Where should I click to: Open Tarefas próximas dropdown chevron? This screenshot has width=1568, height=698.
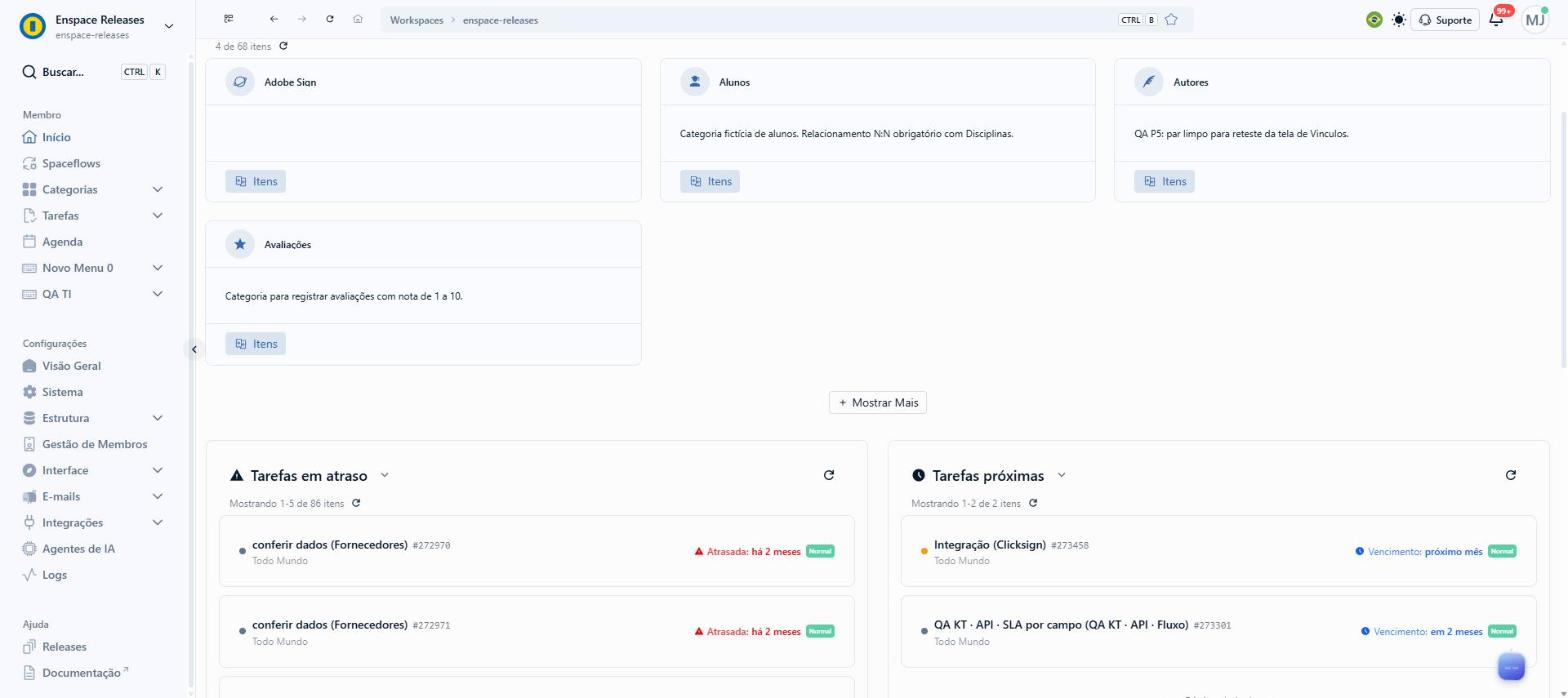pos(1062,475)
